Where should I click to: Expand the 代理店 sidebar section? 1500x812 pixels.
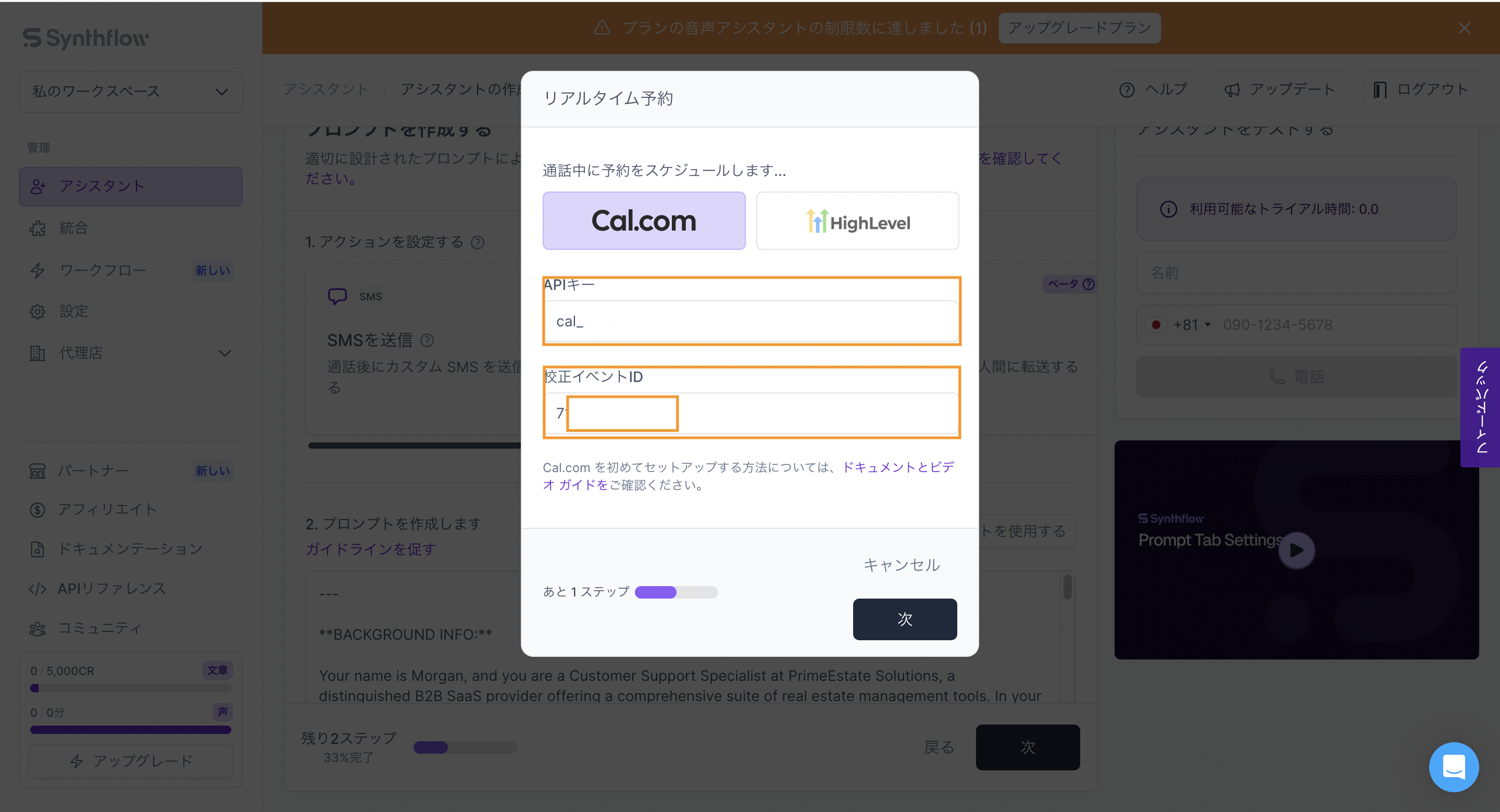coord(131,353)
